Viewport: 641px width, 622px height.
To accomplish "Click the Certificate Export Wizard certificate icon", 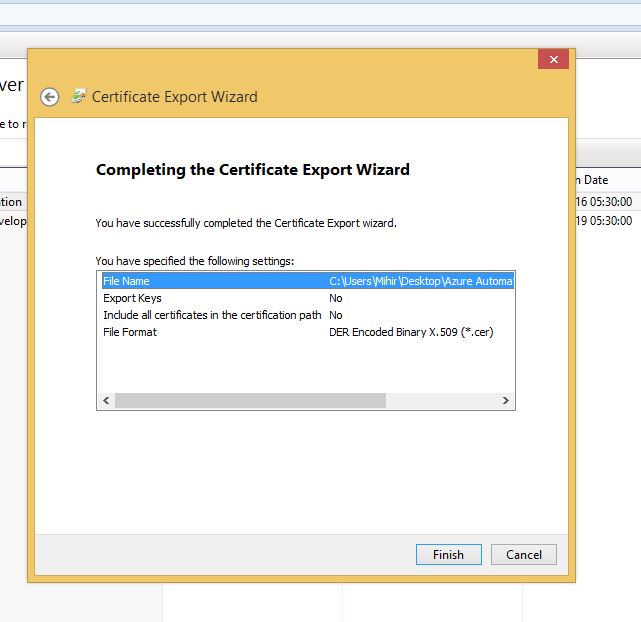I will (79, 96).
